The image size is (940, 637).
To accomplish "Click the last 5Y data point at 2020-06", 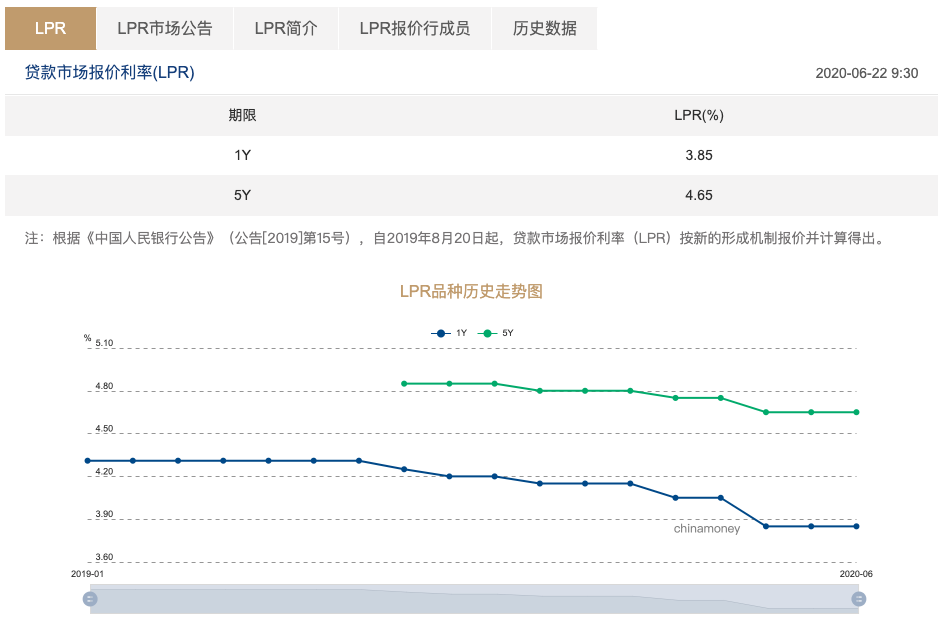I will [856, 412].
